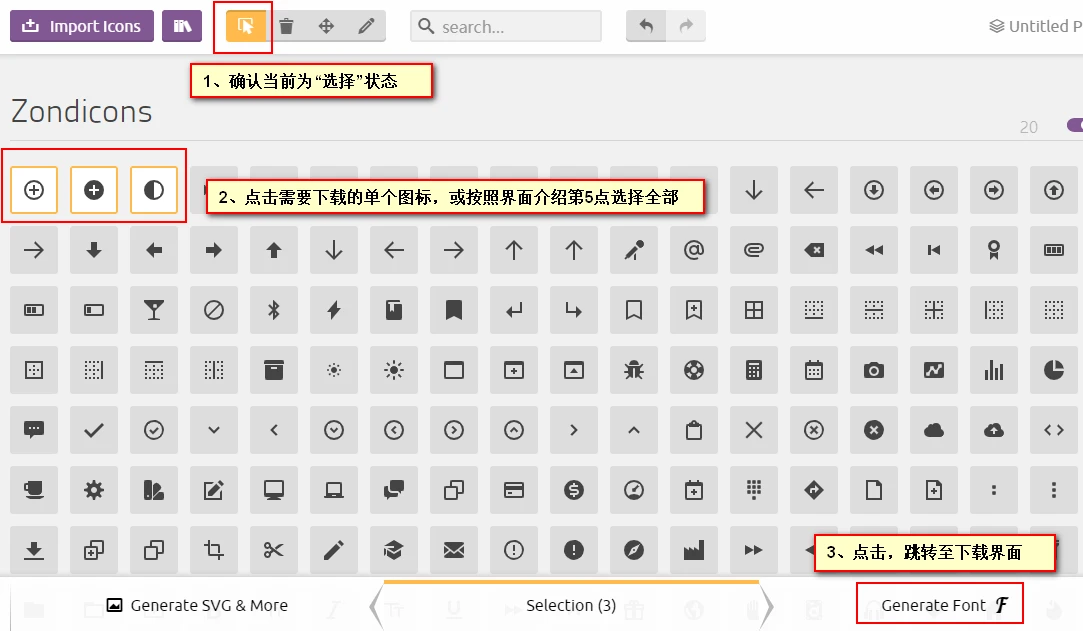Select the code brackets icon
Viewport: 1083px width, 631px height.
(1054, 430)
